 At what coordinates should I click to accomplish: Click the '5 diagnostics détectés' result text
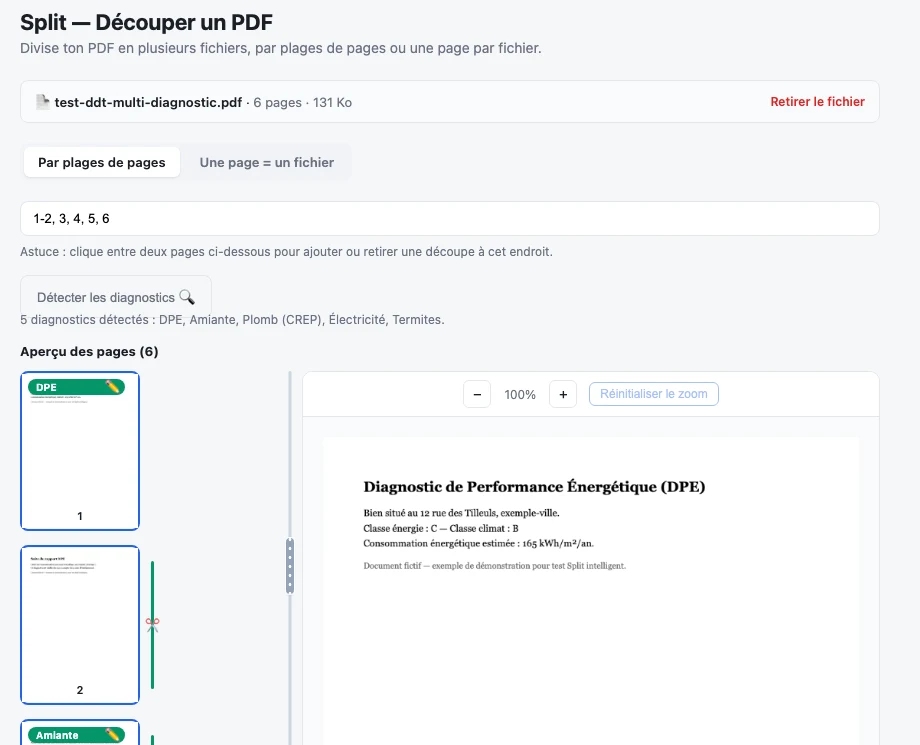click(x=232, y=320)
